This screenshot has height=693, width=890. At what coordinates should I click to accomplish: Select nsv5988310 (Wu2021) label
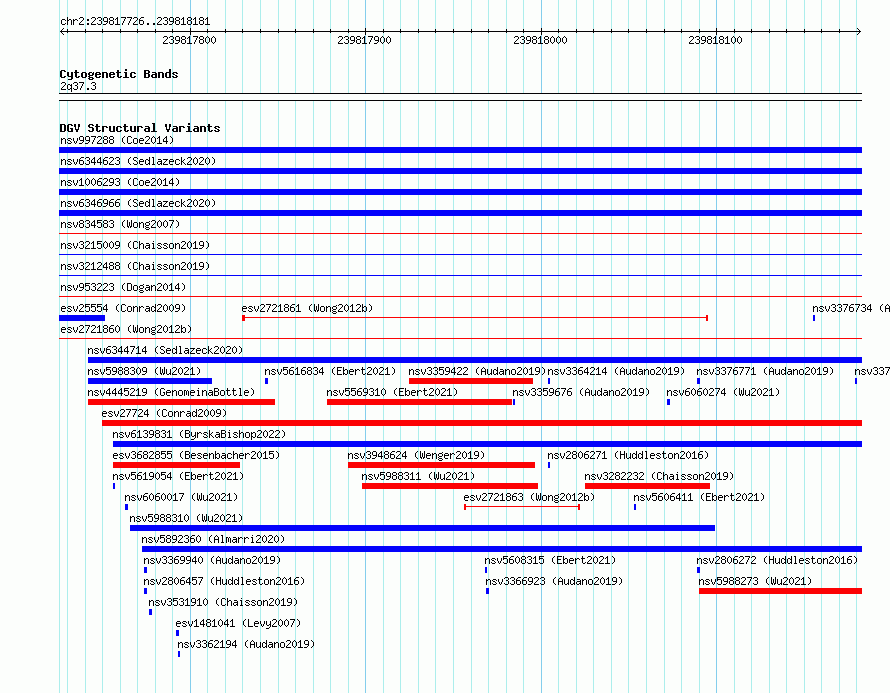click(x=186, y=518)
